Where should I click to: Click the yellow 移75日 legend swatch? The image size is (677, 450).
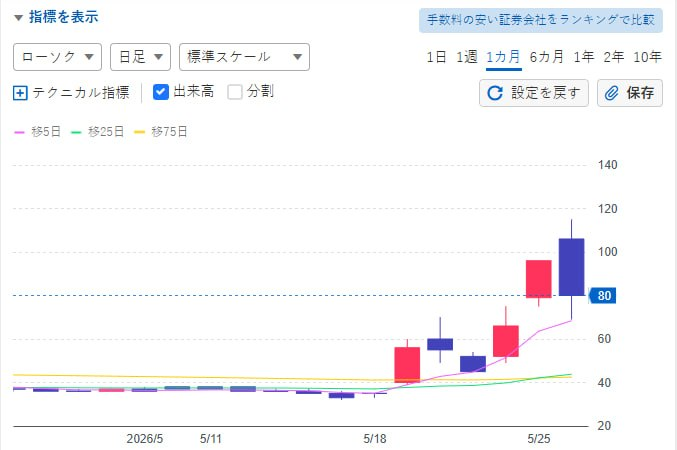[x=139, y=132]
